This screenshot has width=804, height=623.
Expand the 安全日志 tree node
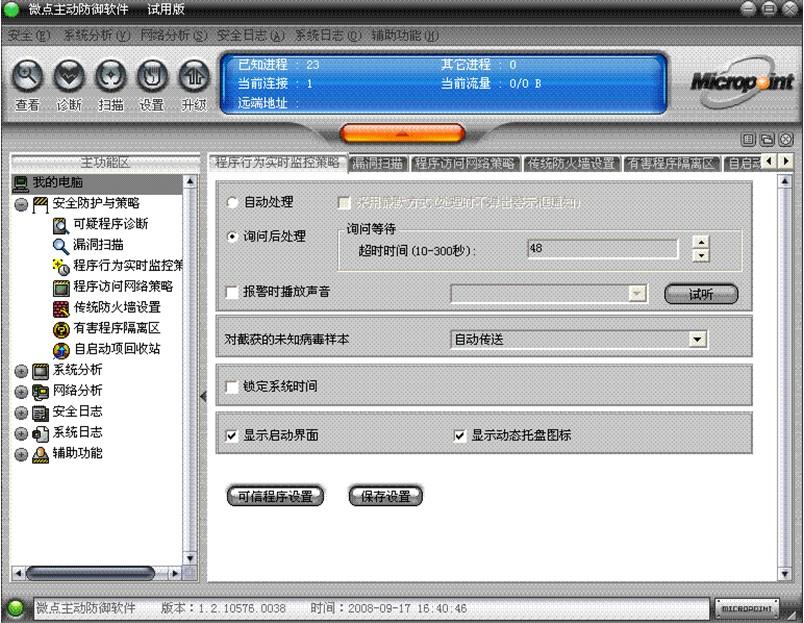[x=21, y=413]
